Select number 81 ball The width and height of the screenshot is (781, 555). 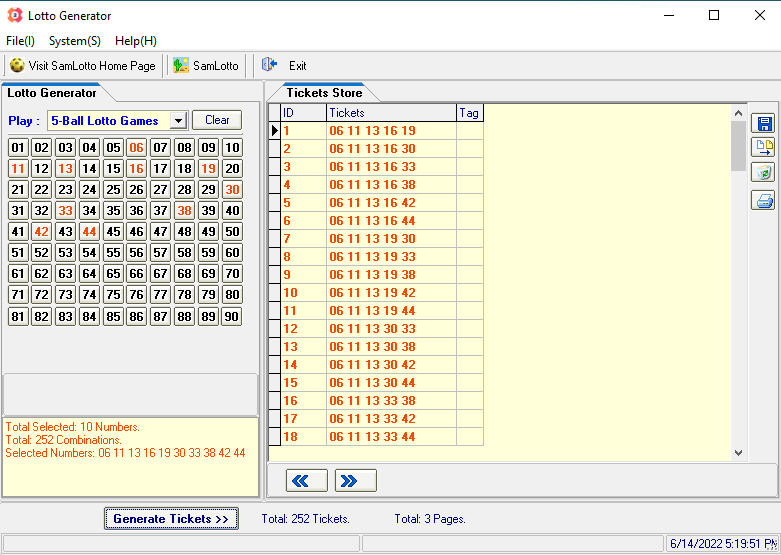tap(18, 316)
